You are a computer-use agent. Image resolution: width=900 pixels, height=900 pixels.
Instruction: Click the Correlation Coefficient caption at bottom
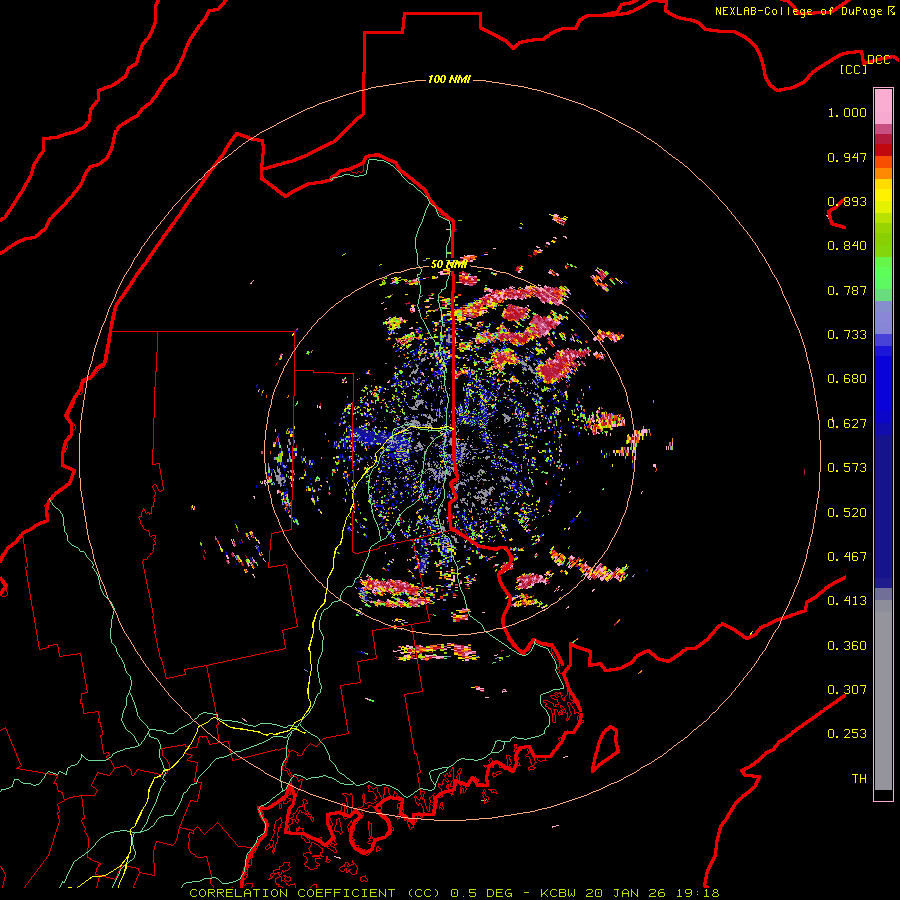pos(453,893)
